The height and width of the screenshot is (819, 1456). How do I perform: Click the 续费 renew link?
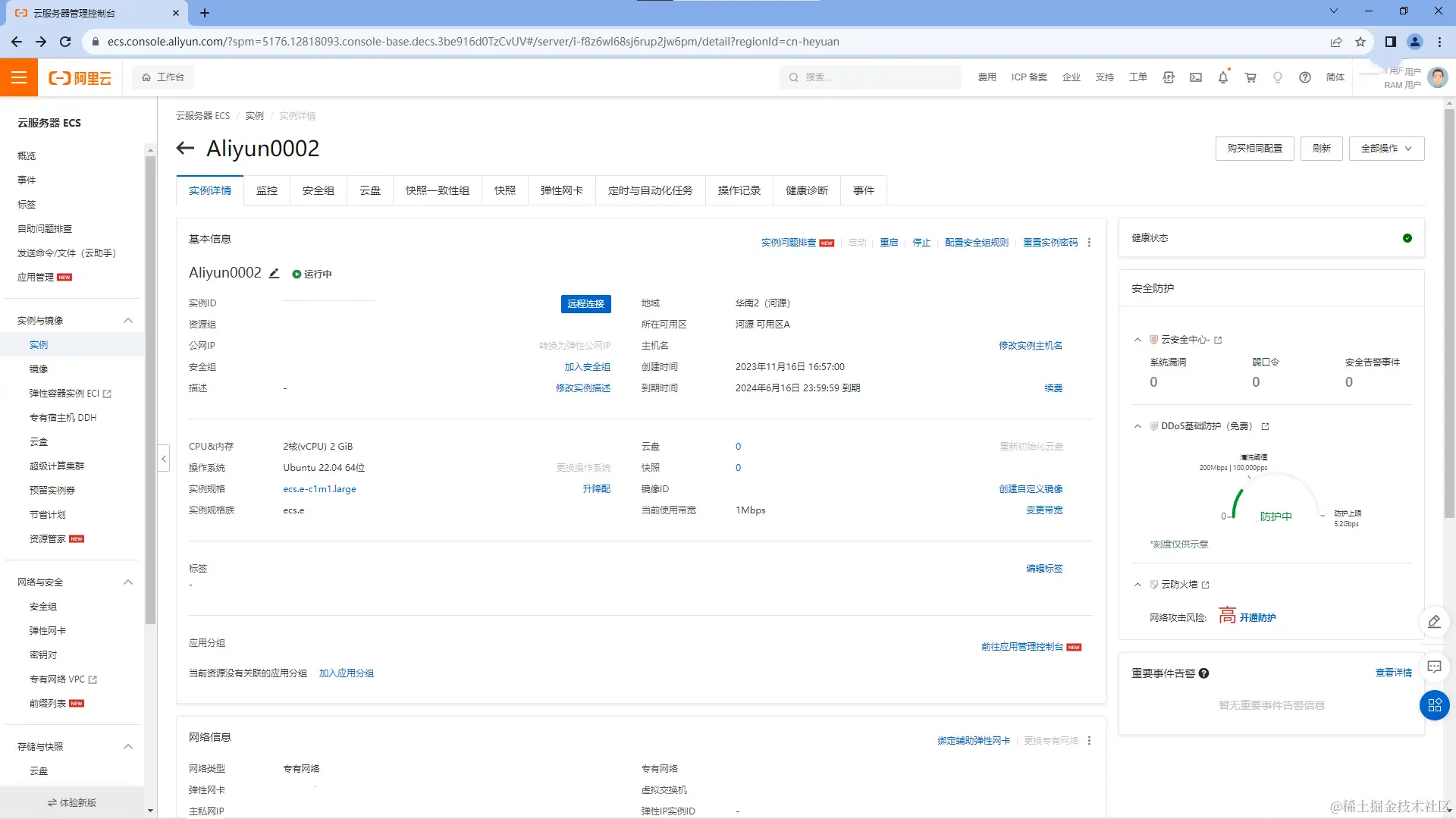[x=1053, y=388]
